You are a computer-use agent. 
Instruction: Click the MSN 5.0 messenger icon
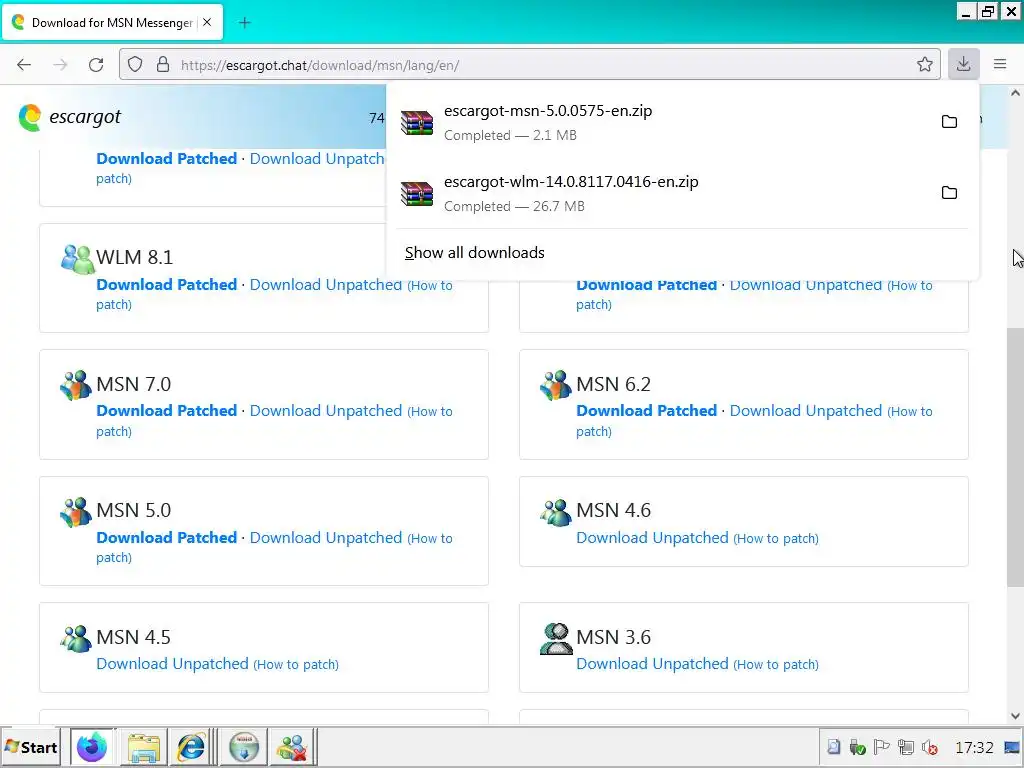[76, 511]
